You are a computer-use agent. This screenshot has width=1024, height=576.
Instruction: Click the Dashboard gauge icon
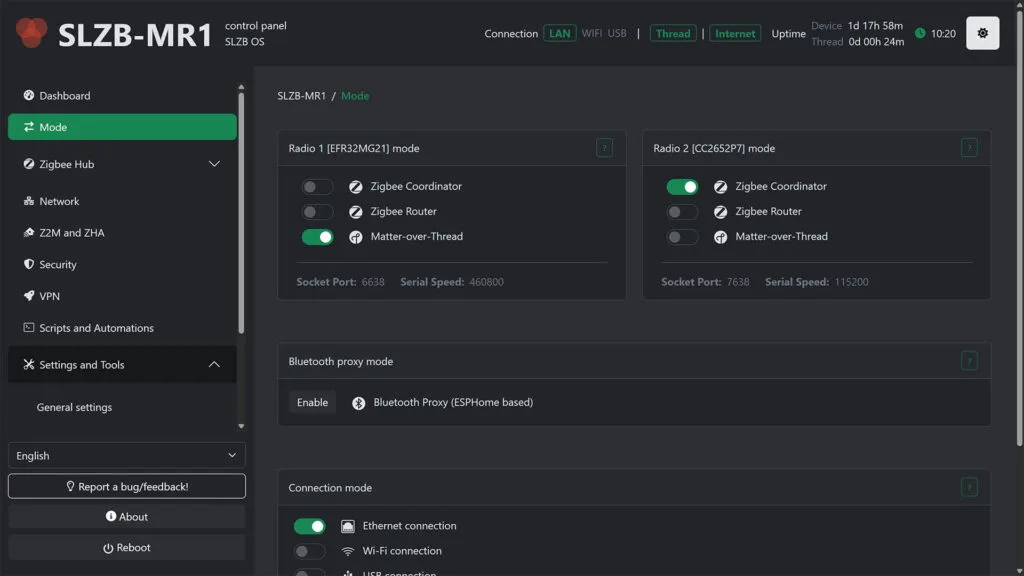[29, 95]
